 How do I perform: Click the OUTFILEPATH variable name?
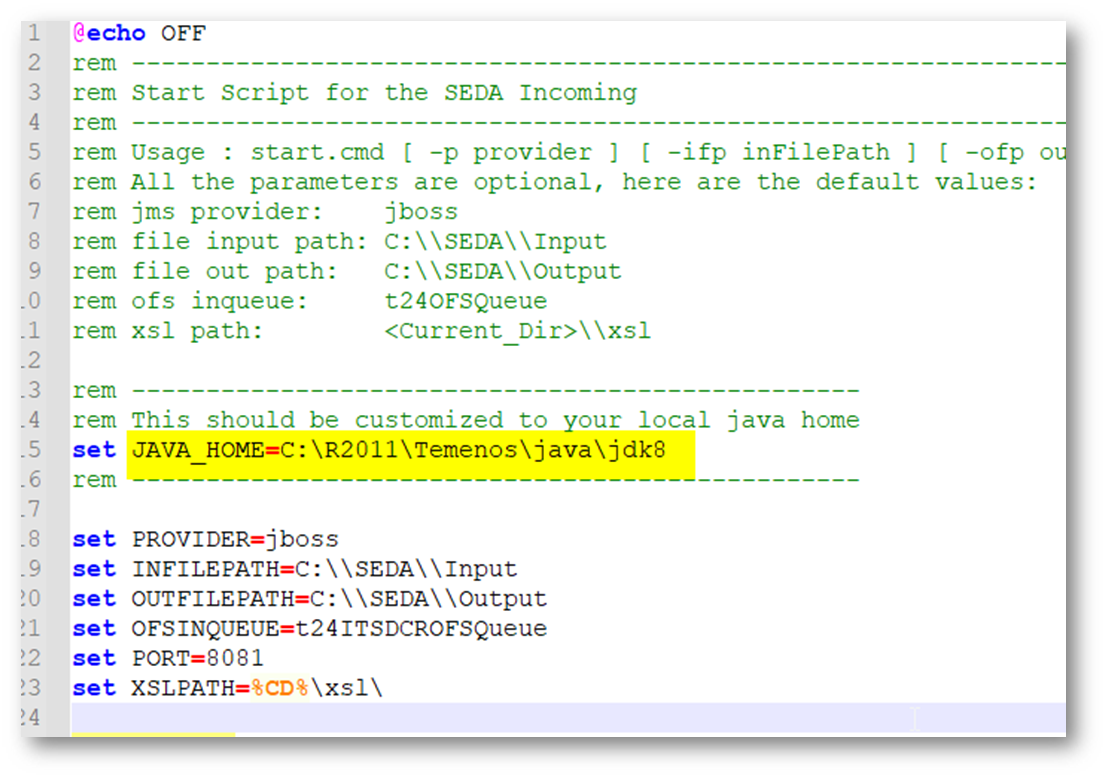click(212, 599)
